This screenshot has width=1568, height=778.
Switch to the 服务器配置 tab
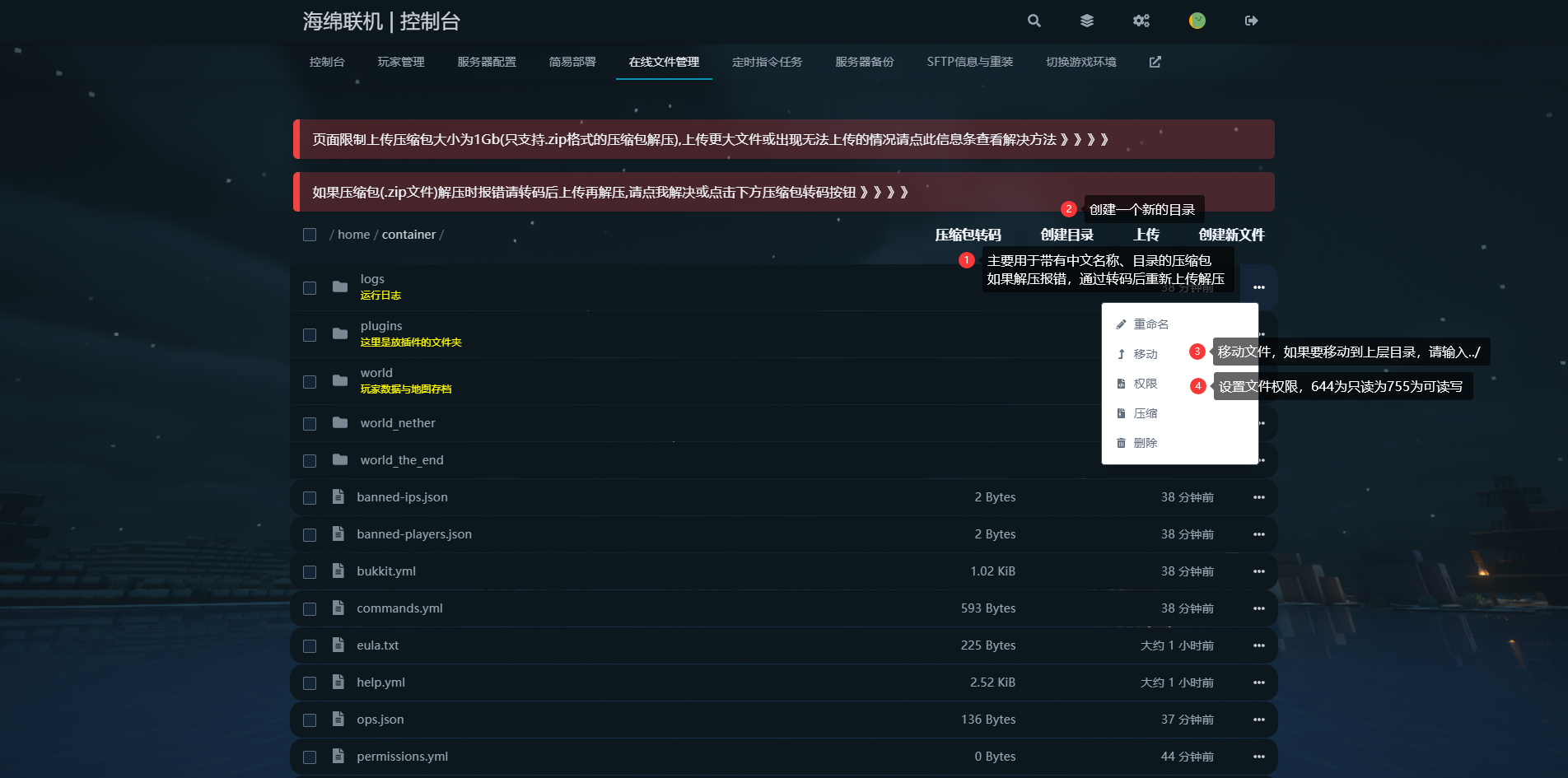pos(487,62)
